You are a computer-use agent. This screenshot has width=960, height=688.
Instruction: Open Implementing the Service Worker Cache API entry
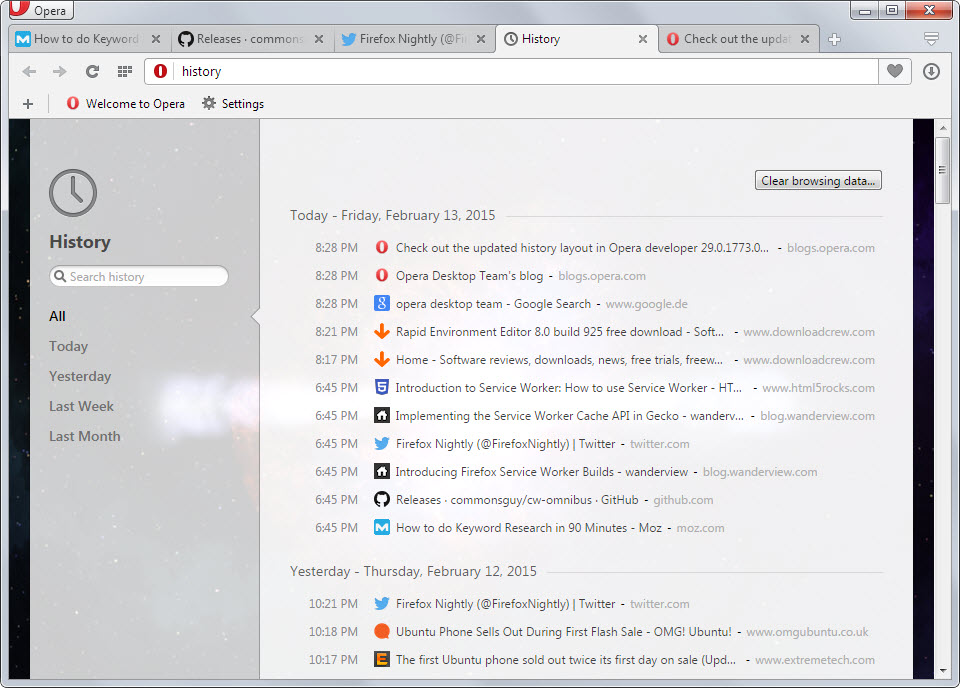click(x=569, y=416)
